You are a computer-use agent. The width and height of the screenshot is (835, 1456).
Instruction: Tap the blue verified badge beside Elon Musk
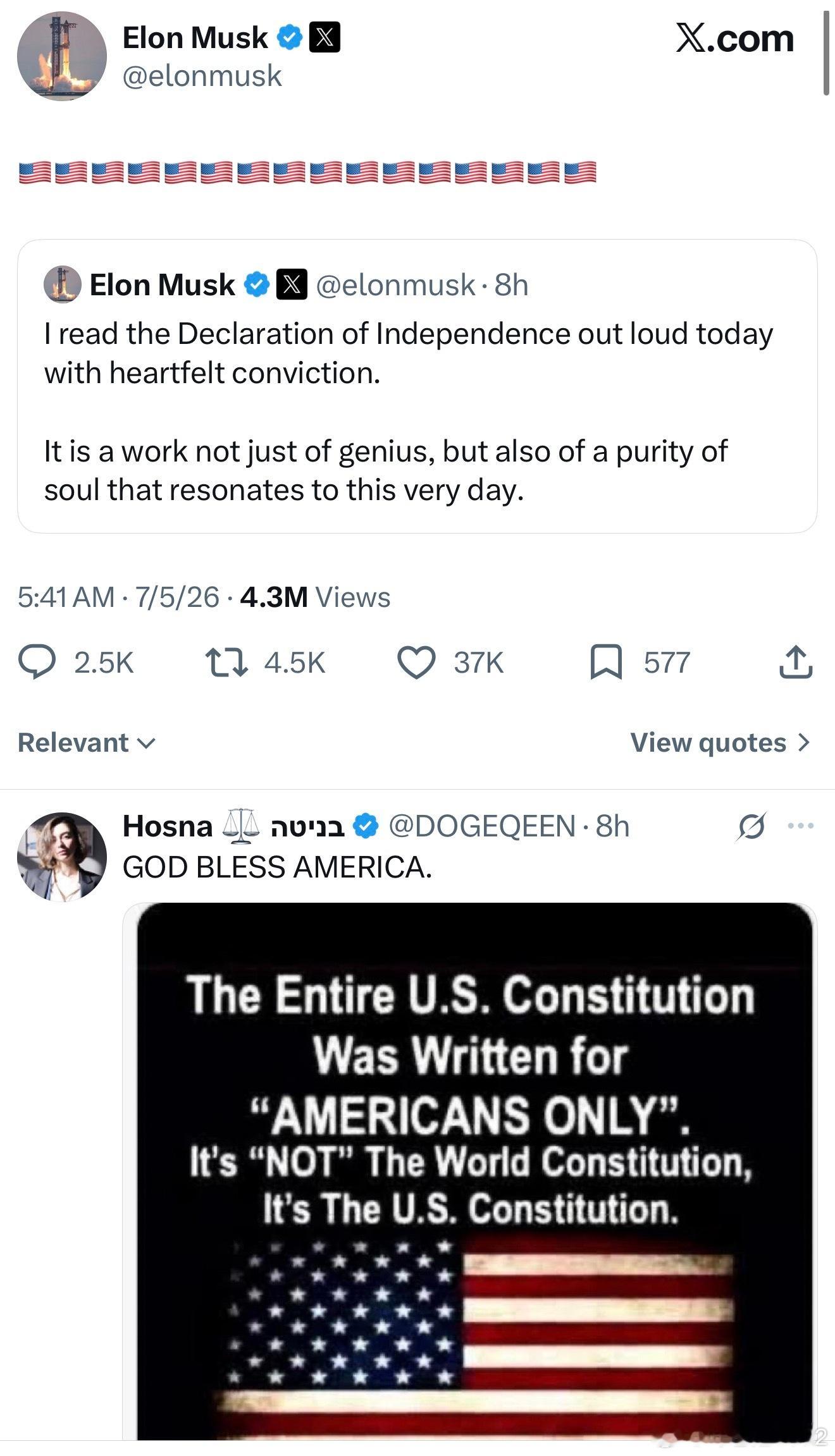[x=290, y=37]
